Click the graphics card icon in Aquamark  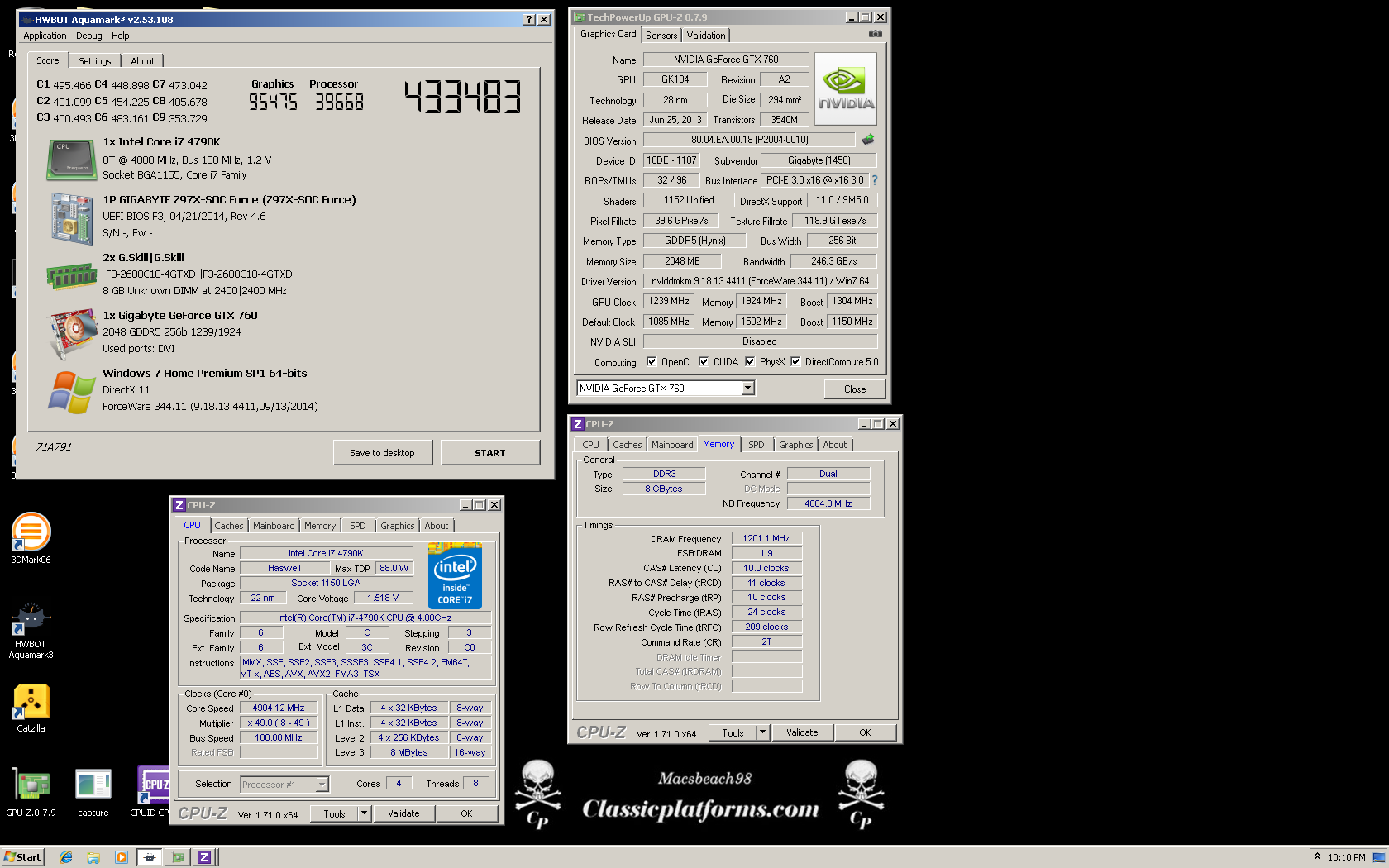[73, 334]
